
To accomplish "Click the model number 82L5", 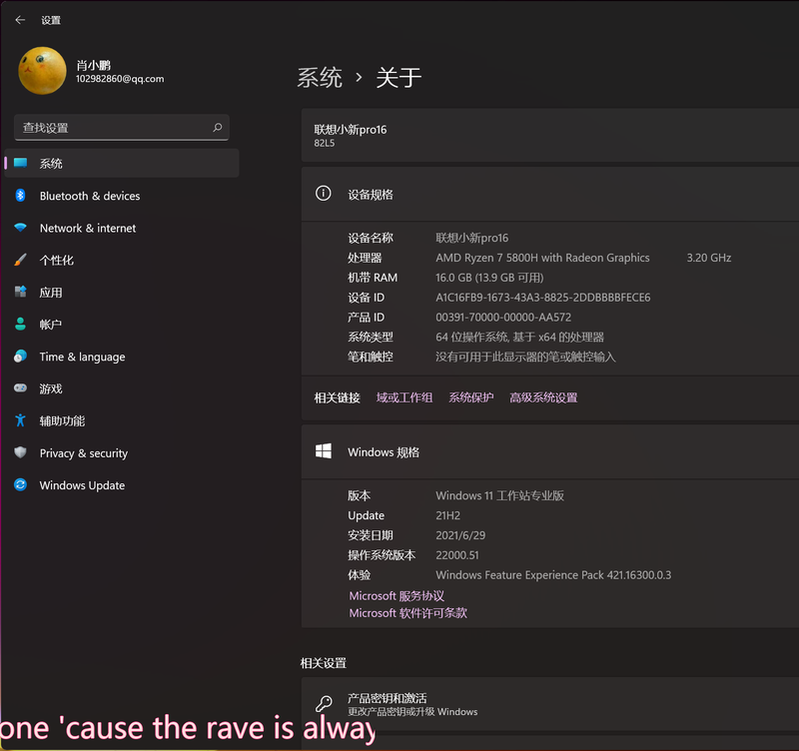I will click(x=324, y=143).
